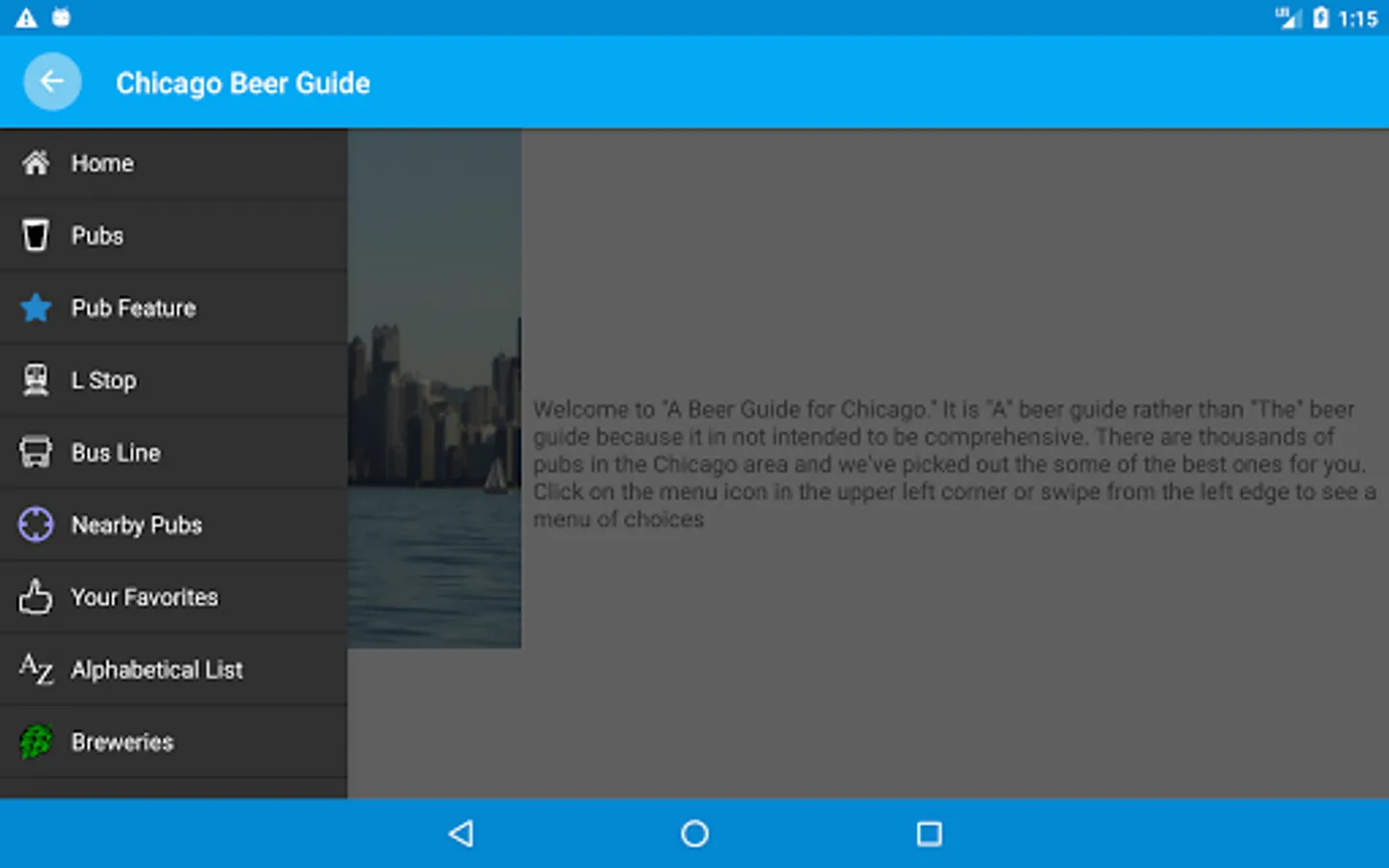1389x868 pixels.
Task: Go to Your Favorites
Action: pos(174,597)
